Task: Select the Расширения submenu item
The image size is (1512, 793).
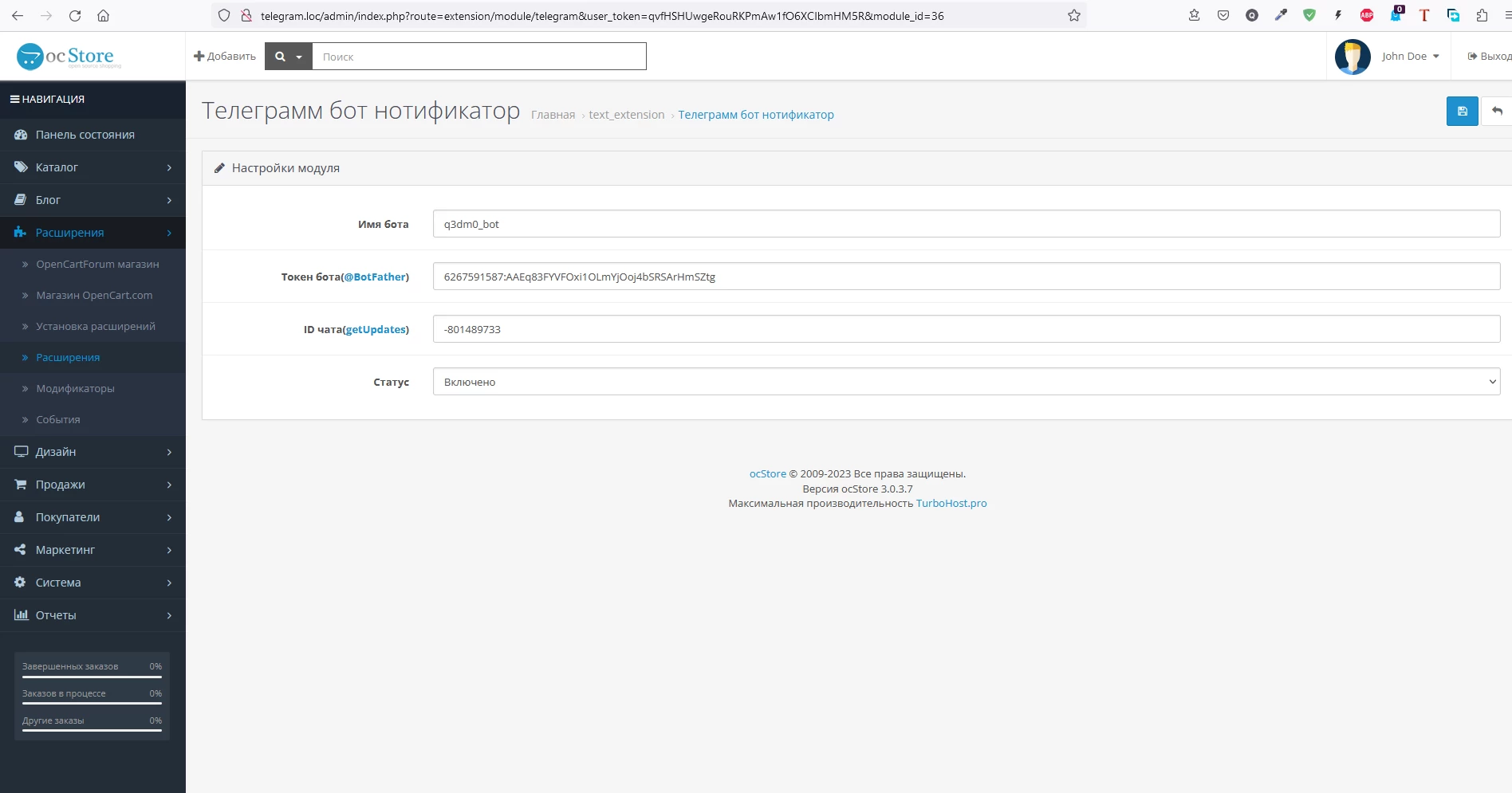Action: [93, 357]
